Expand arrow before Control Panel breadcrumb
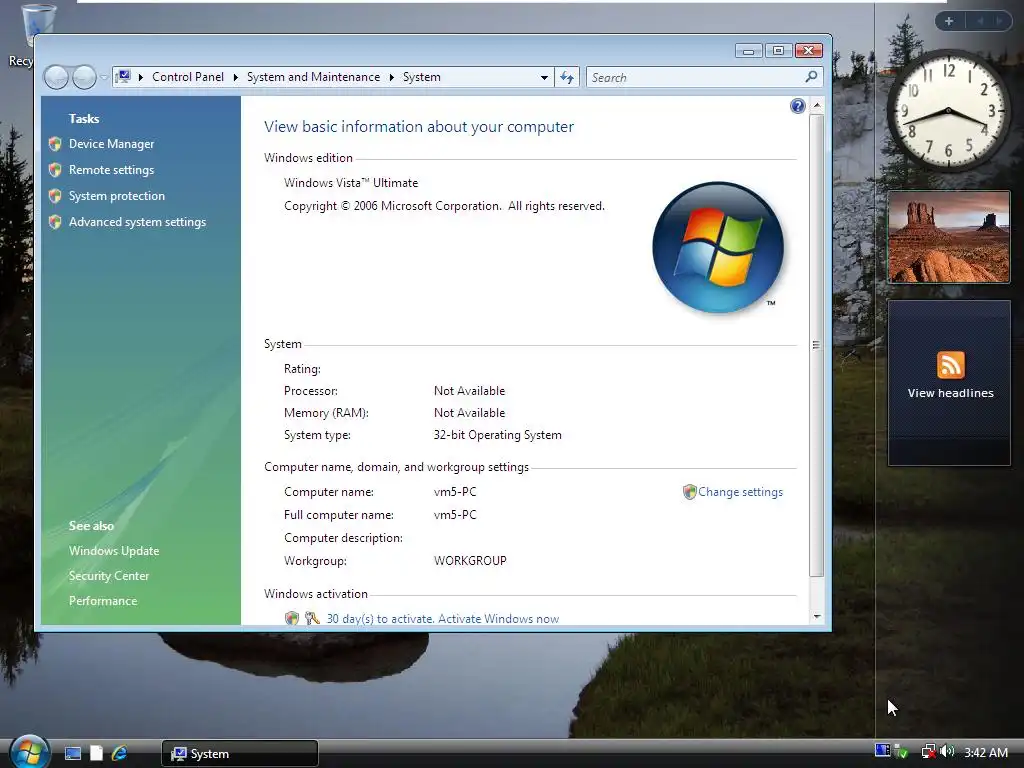Viewport: 1024px width, 768px height. pos(140,77)
